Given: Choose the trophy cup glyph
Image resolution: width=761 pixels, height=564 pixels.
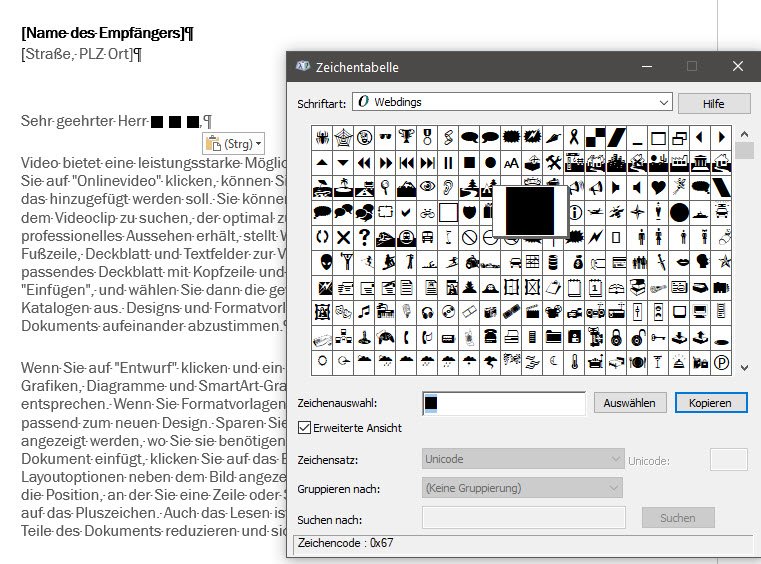Looking at the screenshot, I should [x=406, y=138].
